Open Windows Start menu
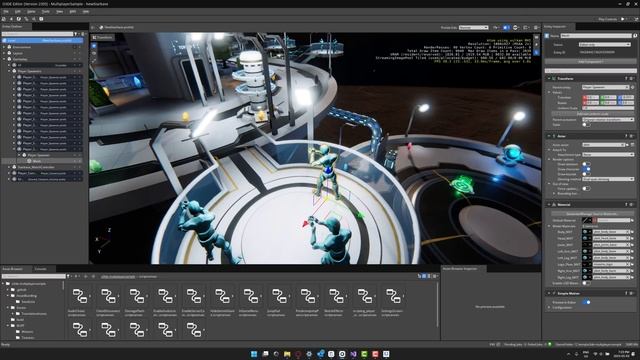The image size is (640, 360). 254,354
